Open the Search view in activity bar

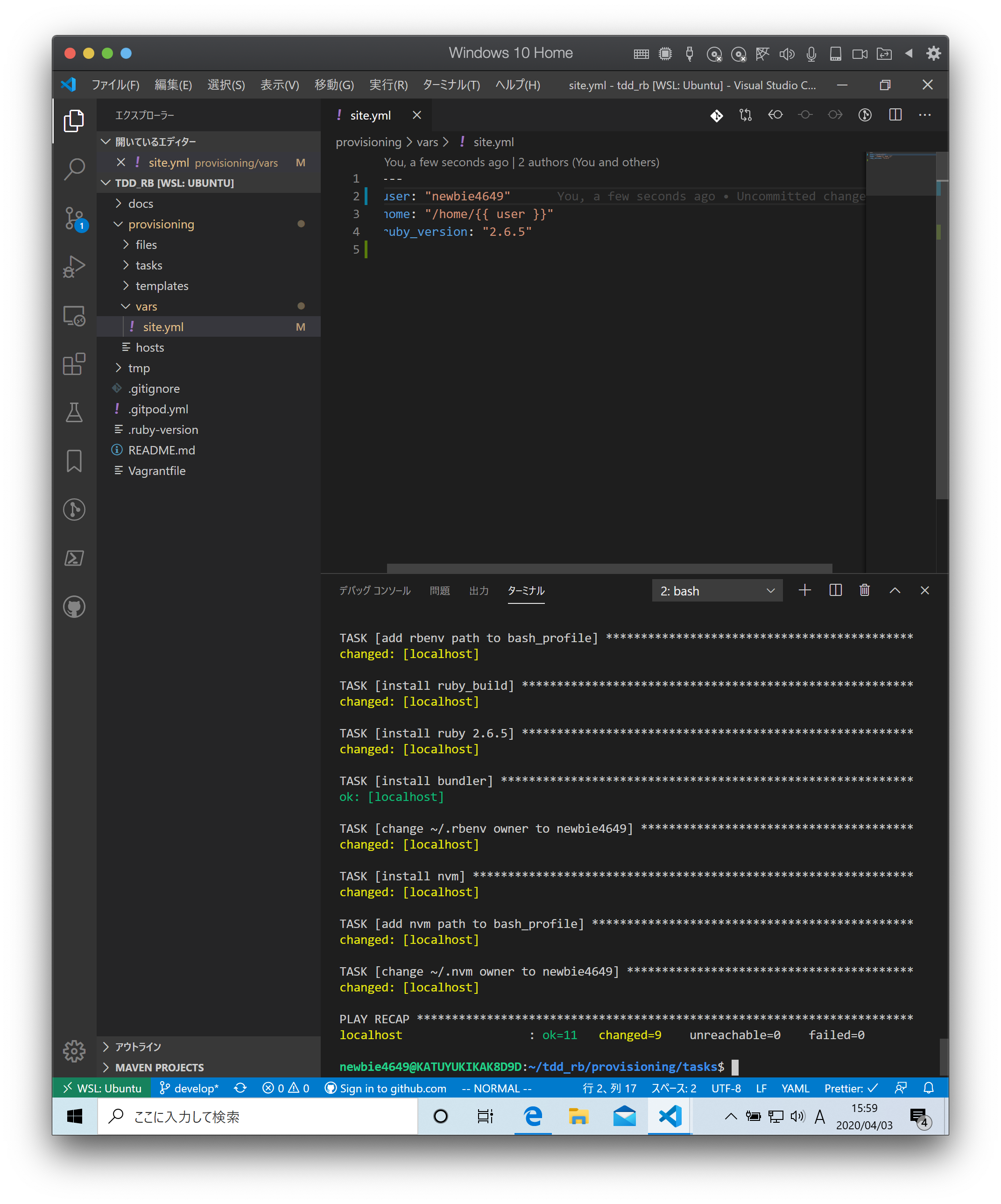pos(74,169)
